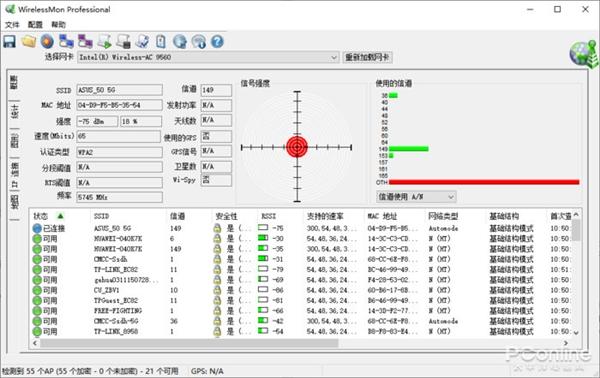Open the 文件 menu
The height and width of the screenshot is (378, 600).
(x=12, y=25)
